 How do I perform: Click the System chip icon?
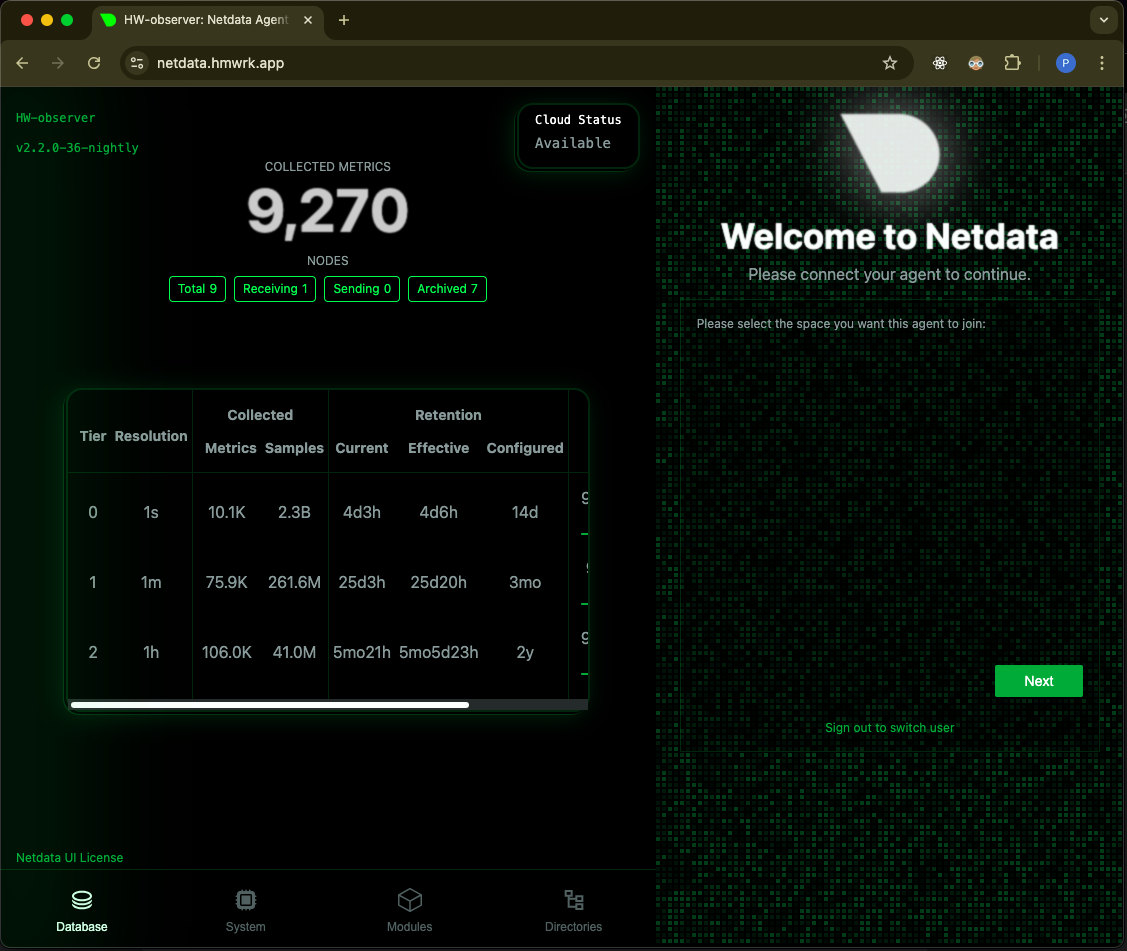click(x=246, y=900)
